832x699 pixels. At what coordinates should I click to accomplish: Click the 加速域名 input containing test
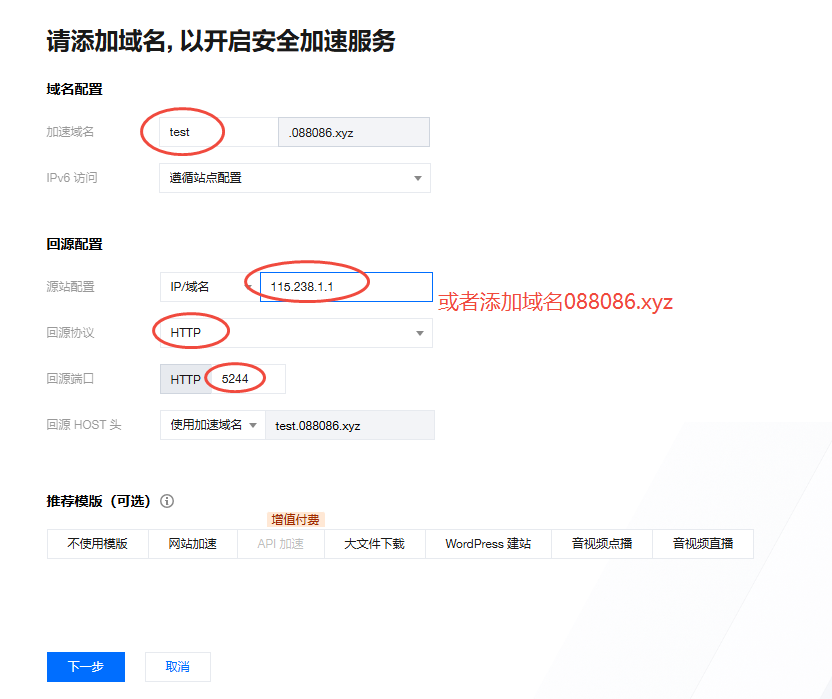pos(218,132)
